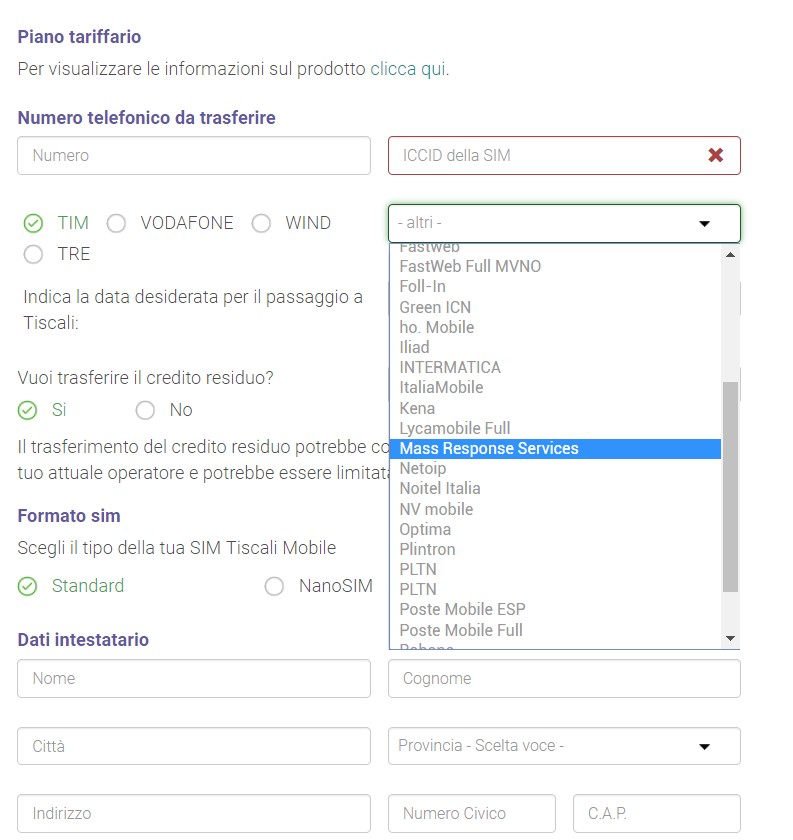Select the TIM operator radio button
This screenshot has width=793, height=840.
(x=33, y=223)
